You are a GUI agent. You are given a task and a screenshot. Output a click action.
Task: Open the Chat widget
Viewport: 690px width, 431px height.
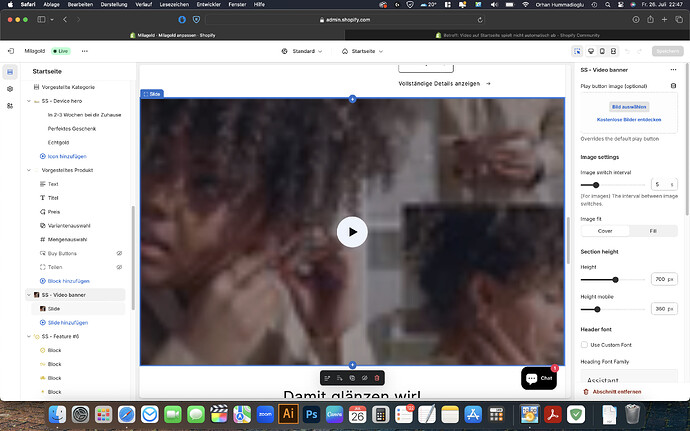click(x=539, y=378)
